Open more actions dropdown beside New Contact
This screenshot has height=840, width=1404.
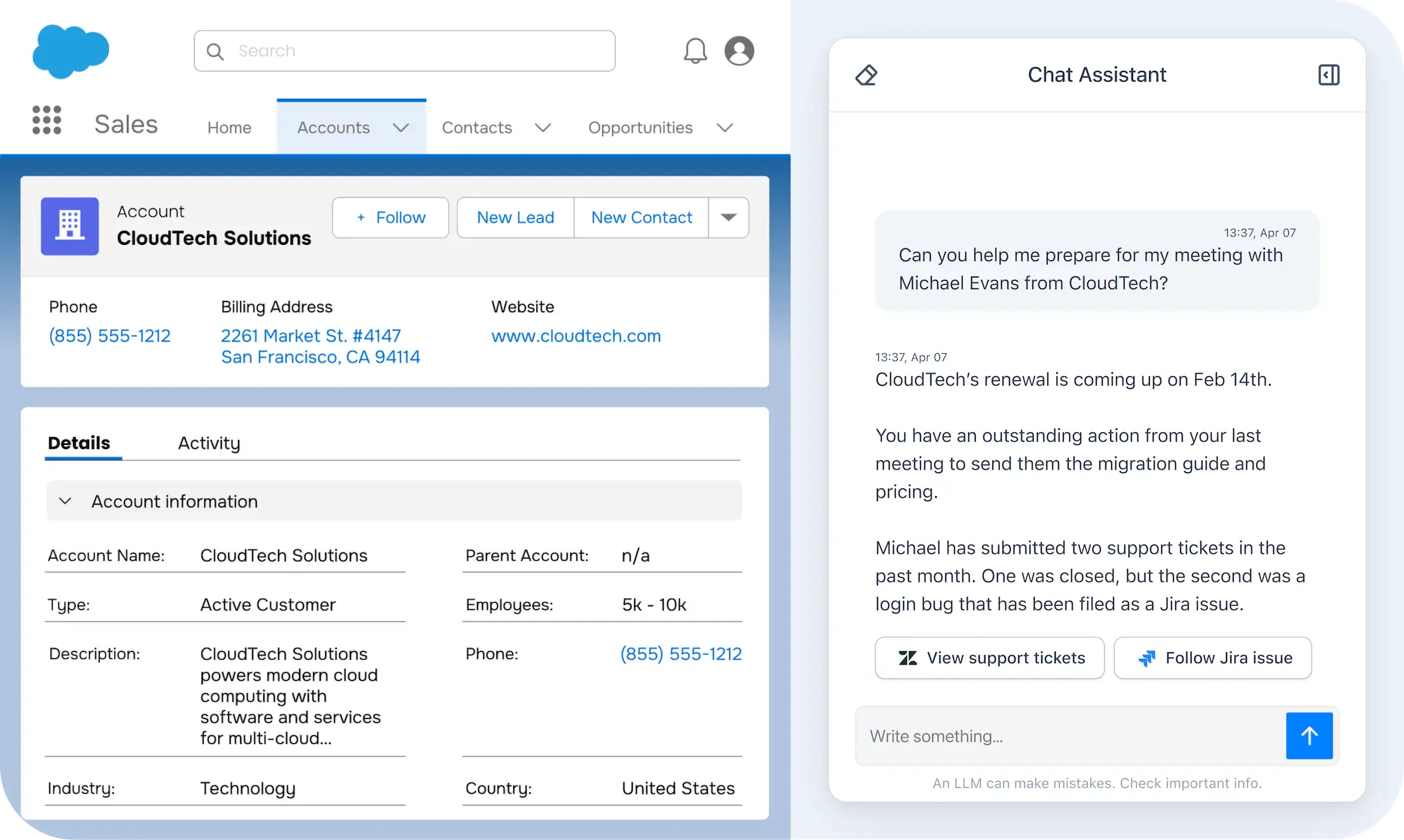729,218
